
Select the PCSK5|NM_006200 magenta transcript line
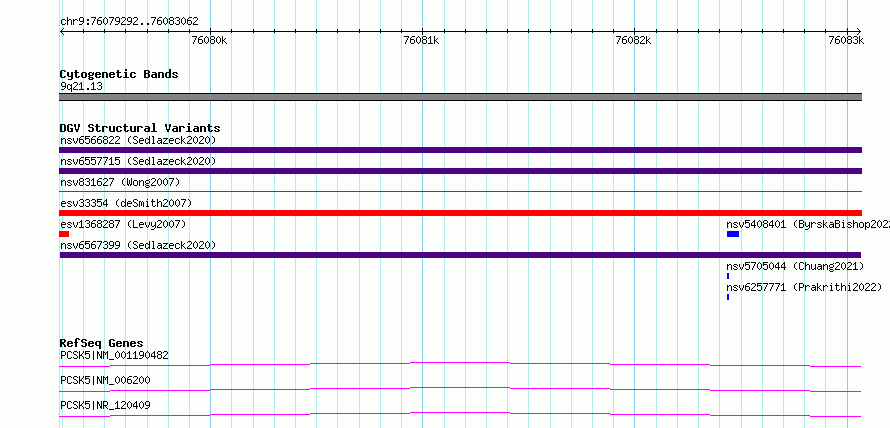[x=460, y=389]
